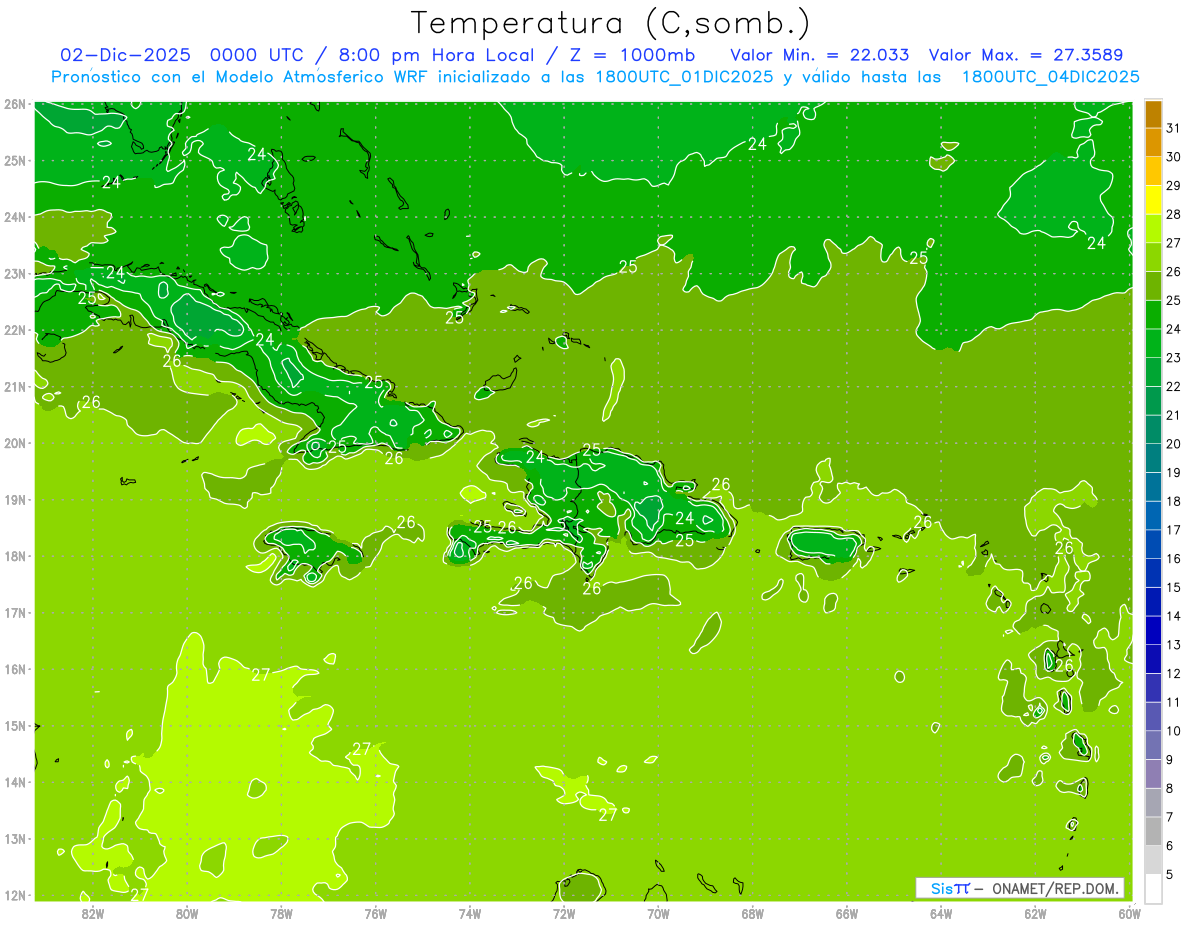Click color bar label "17"

1173,530
